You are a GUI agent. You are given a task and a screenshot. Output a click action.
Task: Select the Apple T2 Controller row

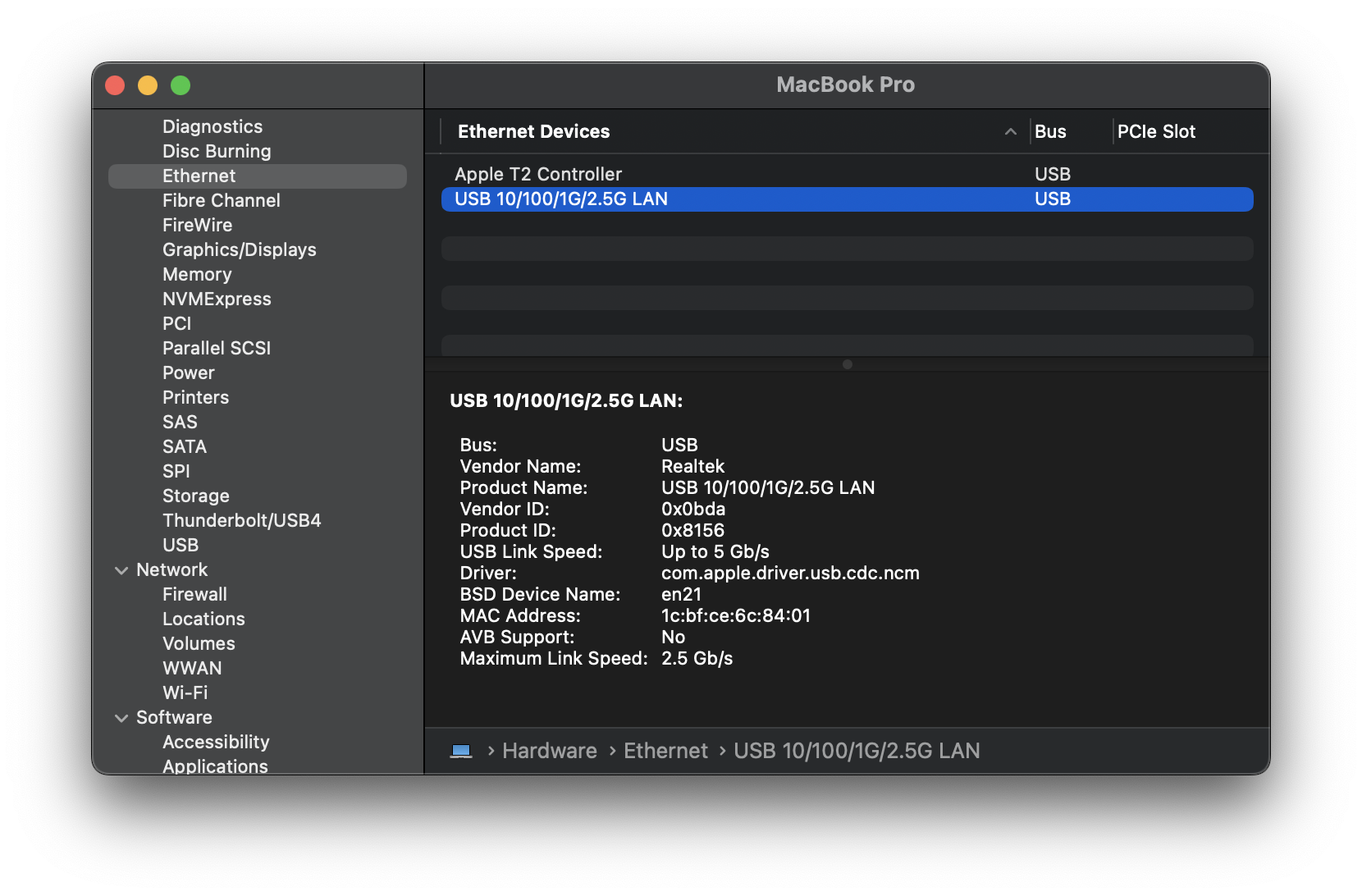point(848,174)
